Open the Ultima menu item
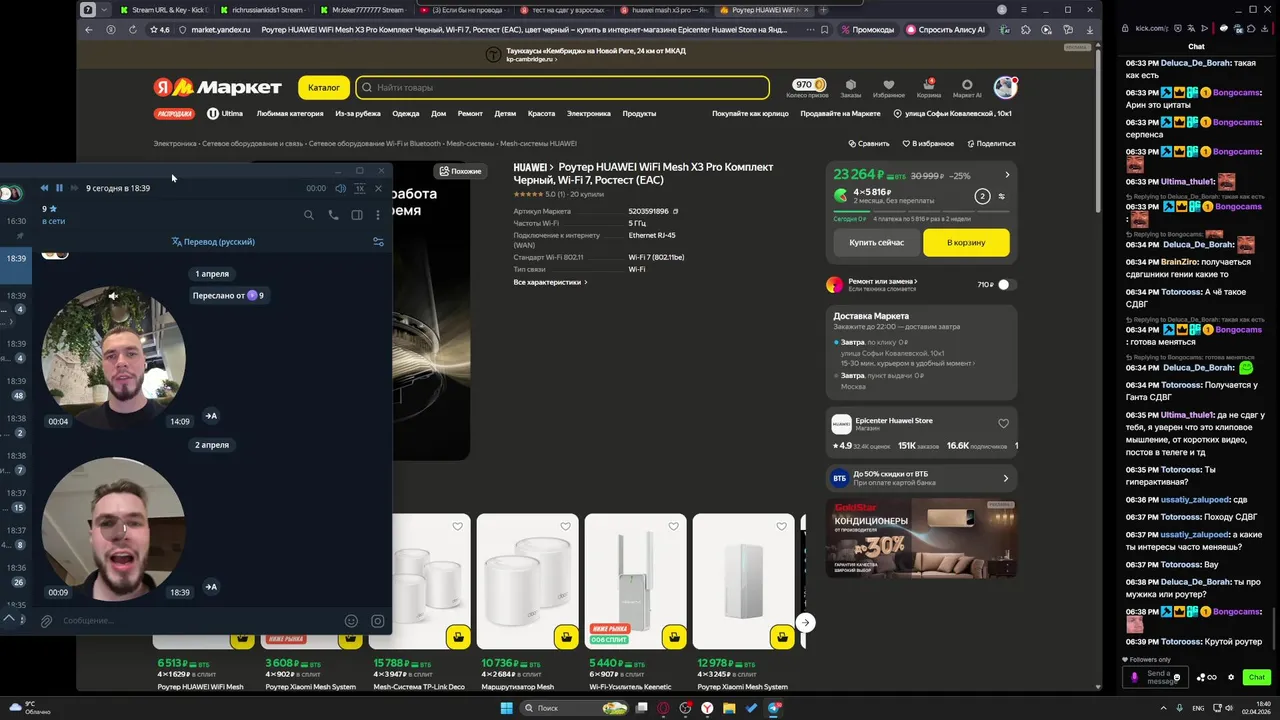 tap(225, 114)
